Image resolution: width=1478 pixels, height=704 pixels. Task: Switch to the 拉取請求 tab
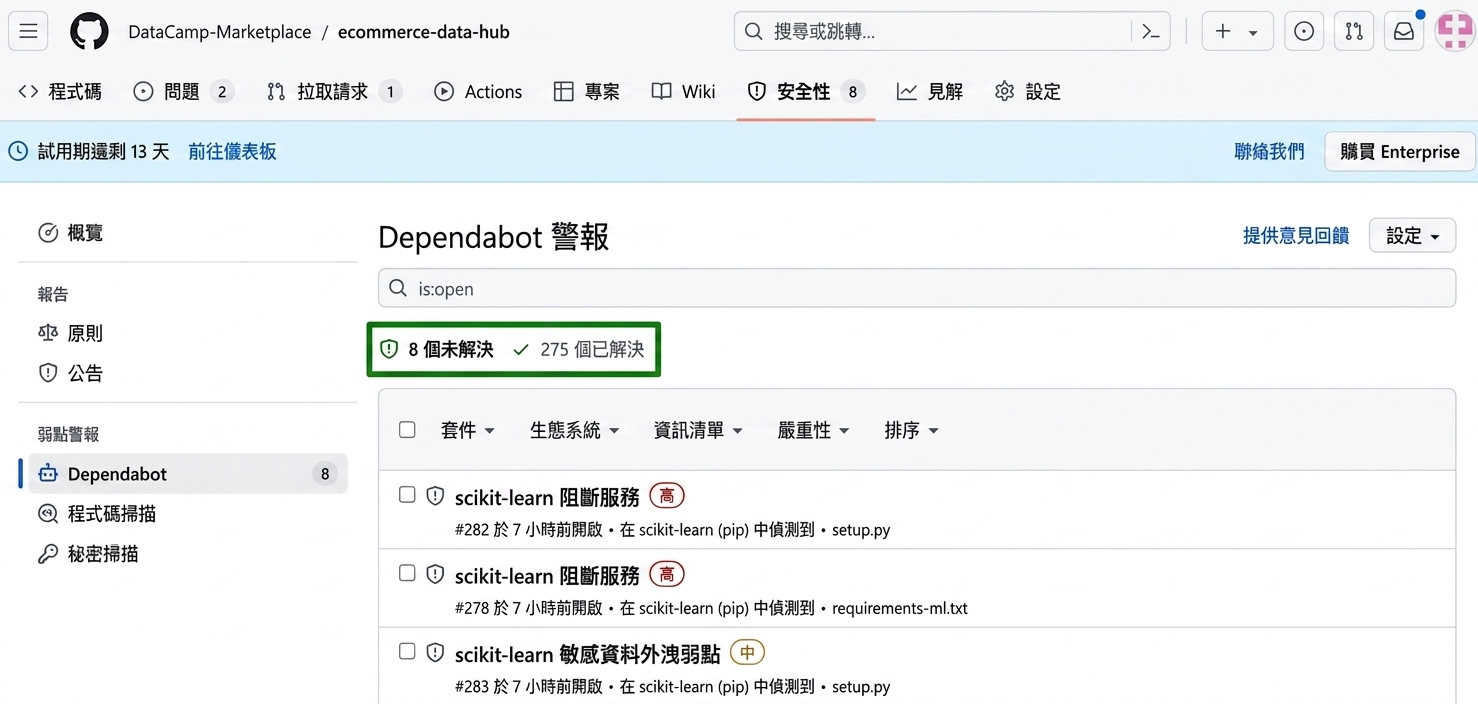tap(334, 92)
